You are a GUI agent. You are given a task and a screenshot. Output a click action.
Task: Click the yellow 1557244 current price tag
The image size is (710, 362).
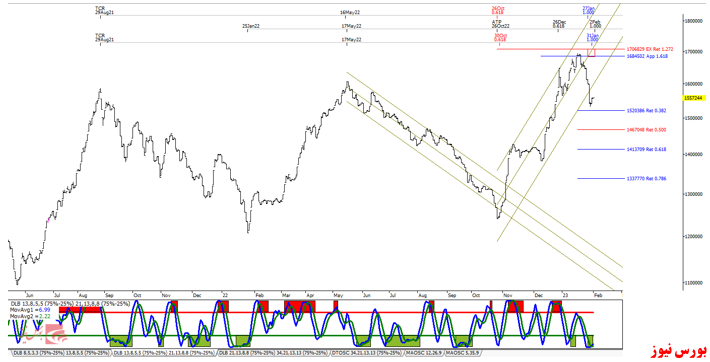(x=695, y=98)
